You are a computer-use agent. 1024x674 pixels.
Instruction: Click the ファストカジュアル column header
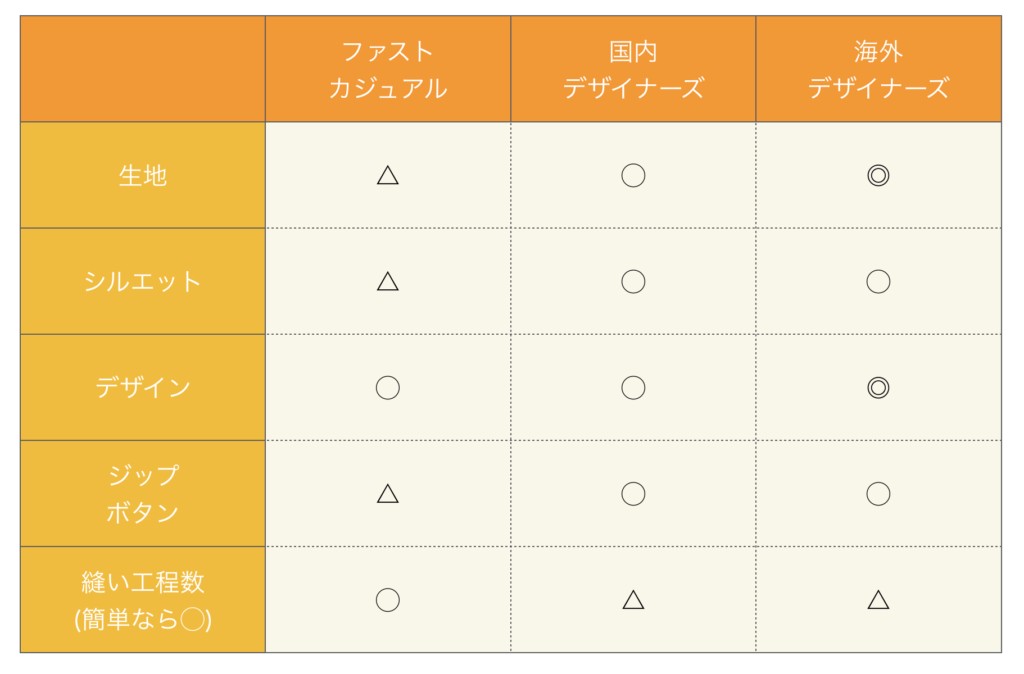(x=388, y=69)
